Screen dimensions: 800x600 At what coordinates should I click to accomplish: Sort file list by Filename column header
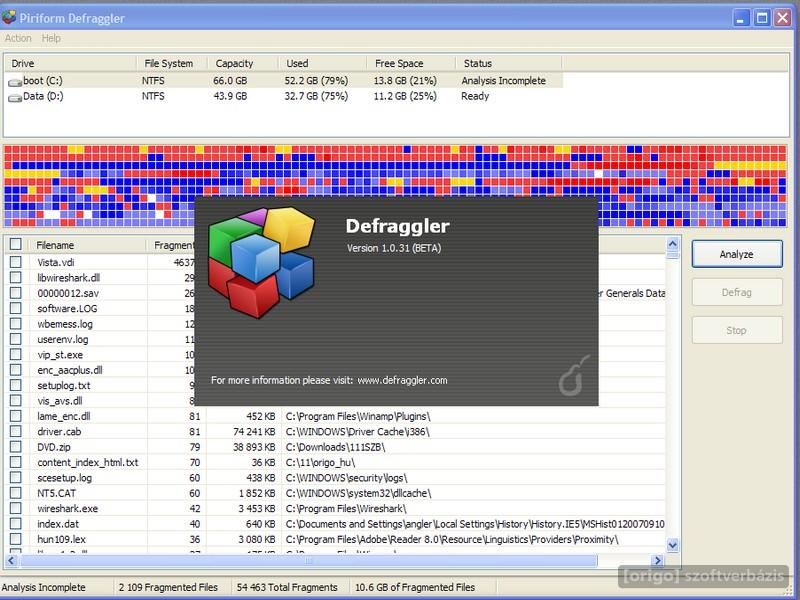coord(87,245)
